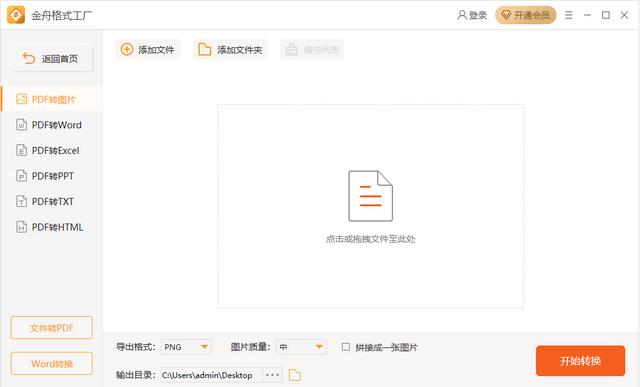Open the Word转换 section

(52, 364)
